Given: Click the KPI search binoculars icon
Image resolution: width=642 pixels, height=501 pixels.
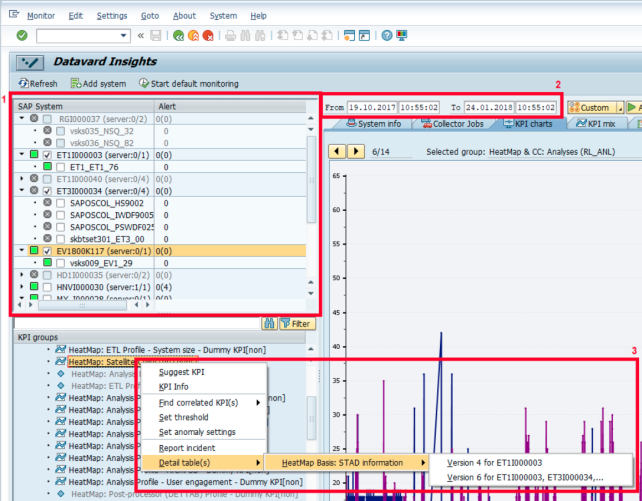Looking at the screenshot, I should click(269, 324).
